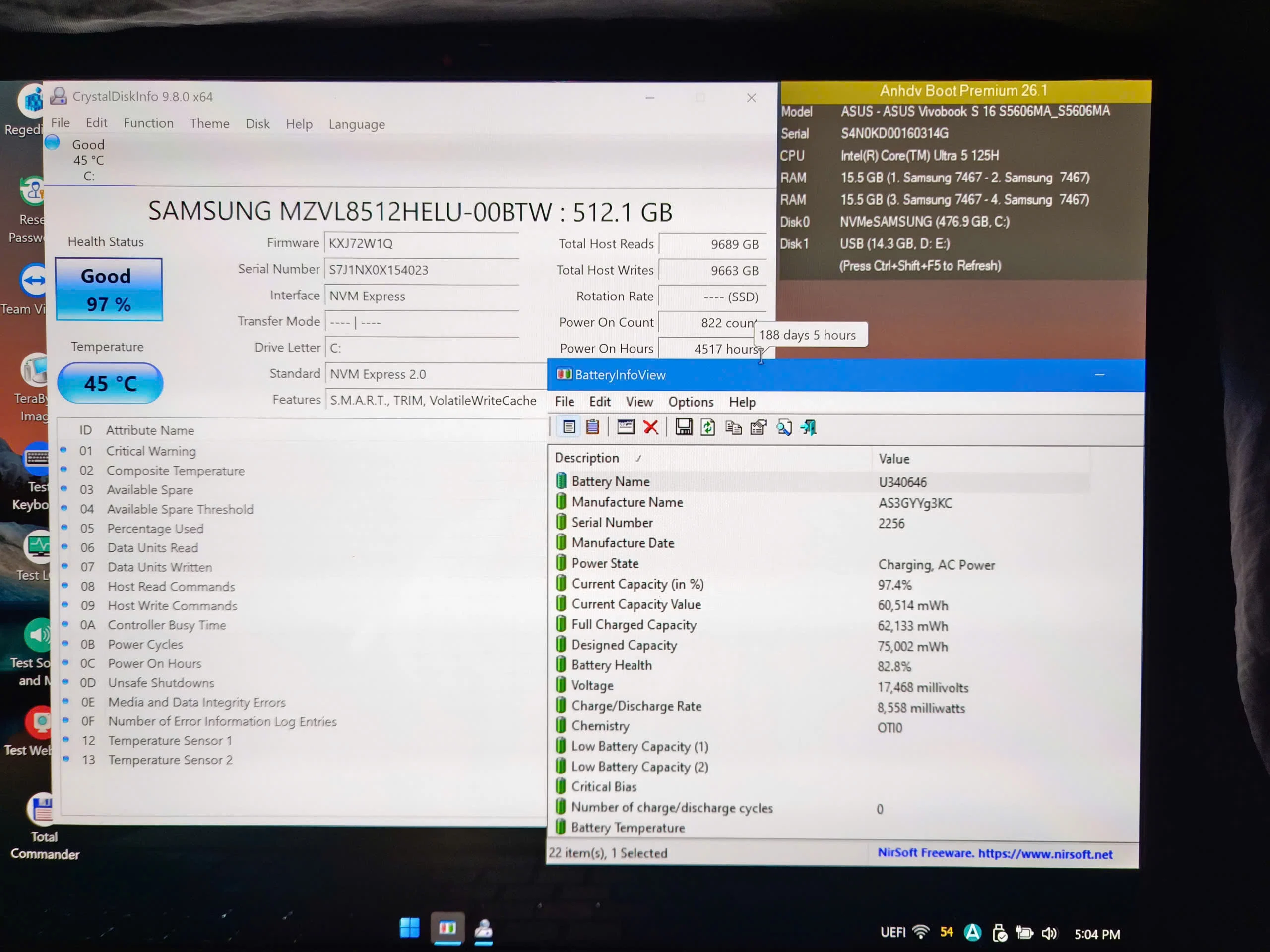This screenshot has width=1270, height=952.
Task: Open the Wi-Fi tray icon
Action: (x=921, y=932)
